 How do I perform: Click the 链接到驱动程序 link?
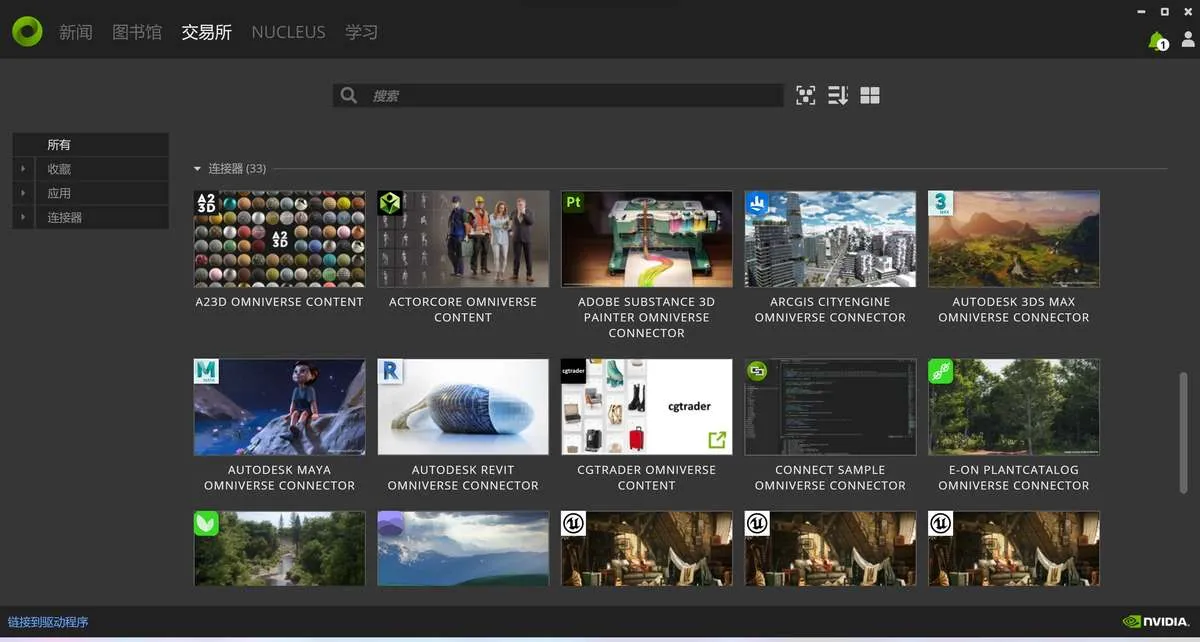48,622
